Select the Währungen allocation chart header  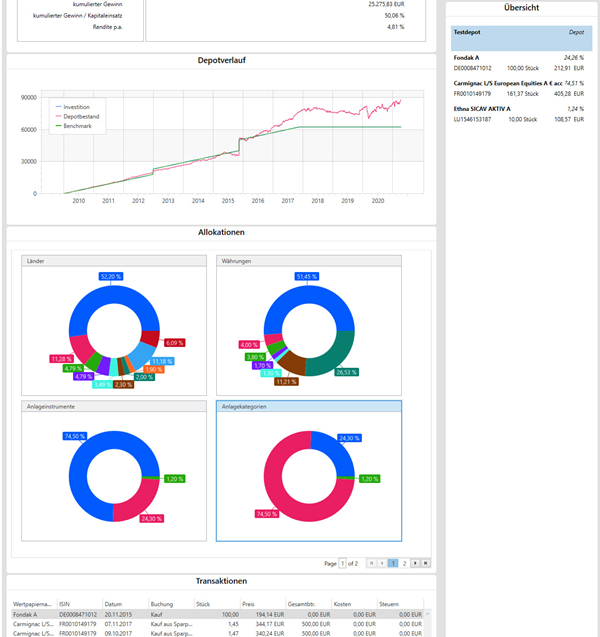(309, 261)
